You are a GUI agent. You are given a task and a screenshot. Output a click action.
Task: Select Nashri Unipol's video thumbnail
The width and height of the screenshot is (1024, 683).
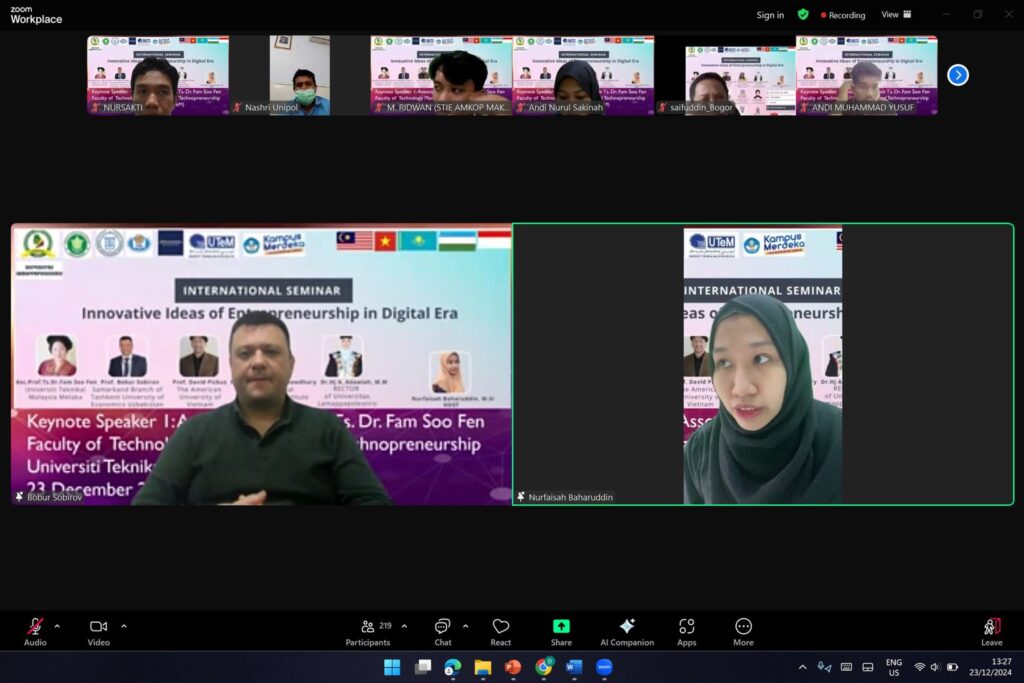tap(299, 75)
